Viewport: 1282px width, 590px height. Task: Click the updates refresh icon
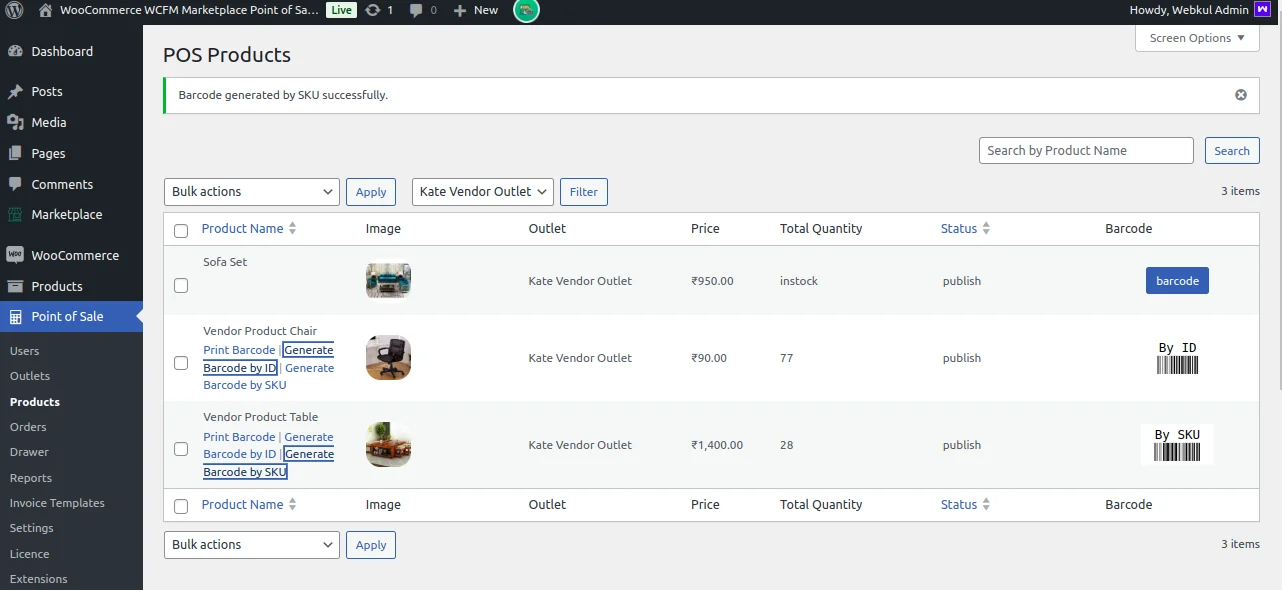pyautogui.click(x=373, y=10)
